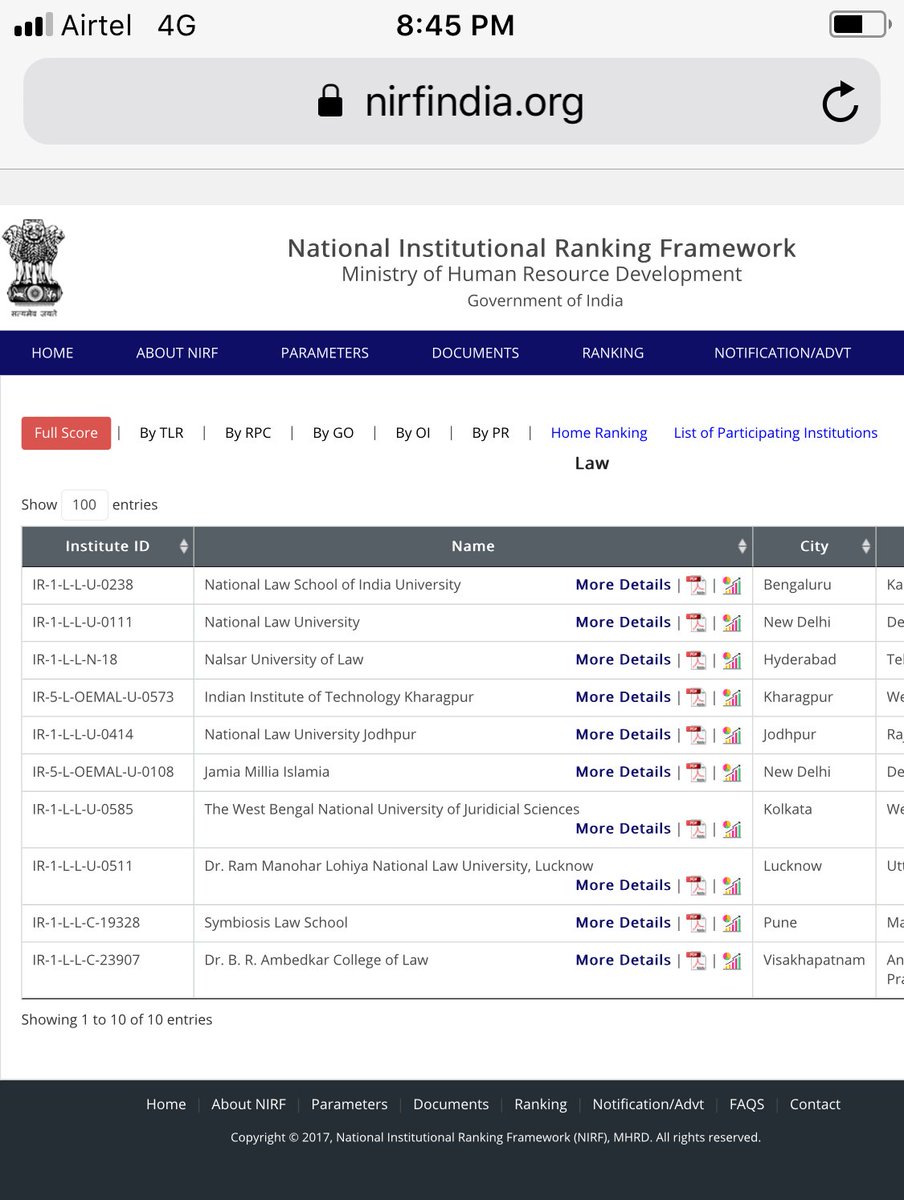This screenshot has height=1200, width=904.
Task: Open PDF for Dr. Ram Manohar Lohiya University
Action: pyautogui.click(x=696, y=886)
